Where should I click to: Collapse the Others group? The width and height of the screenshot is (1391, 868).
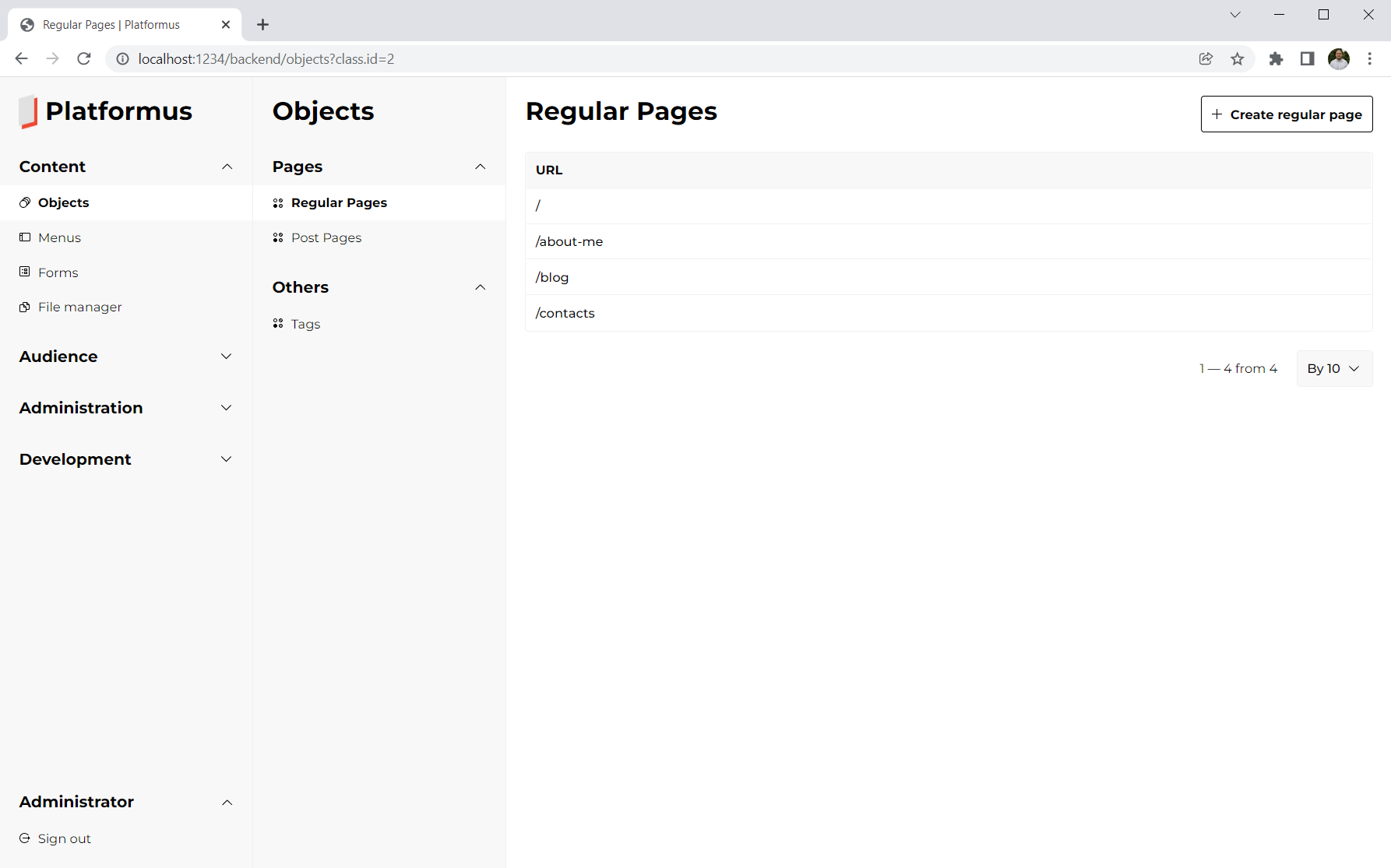480,287
